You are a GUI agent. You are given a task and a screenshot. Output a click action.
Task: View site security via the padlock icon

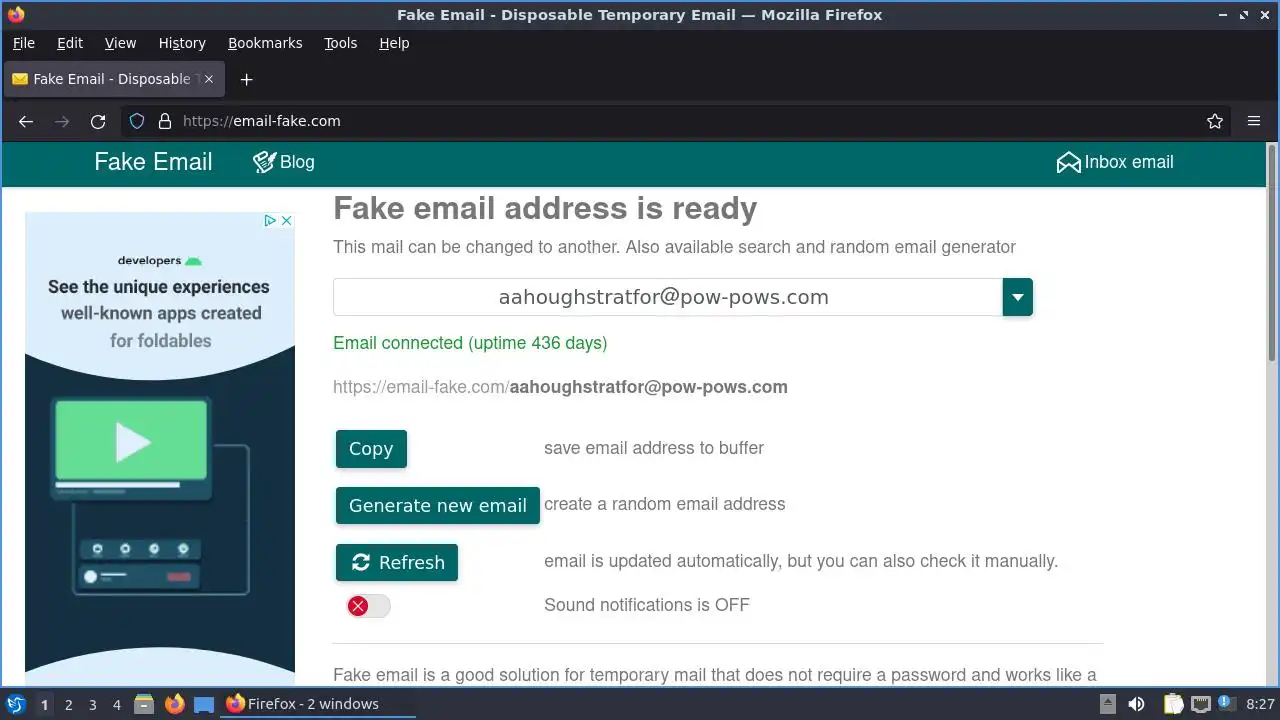pos(165,121)
